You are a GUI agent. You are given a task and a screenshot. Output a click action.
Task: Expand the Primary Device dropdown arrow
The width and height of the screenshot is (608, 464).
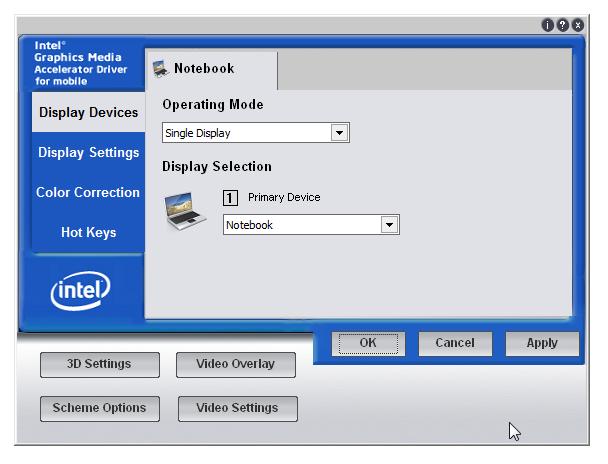389,225
